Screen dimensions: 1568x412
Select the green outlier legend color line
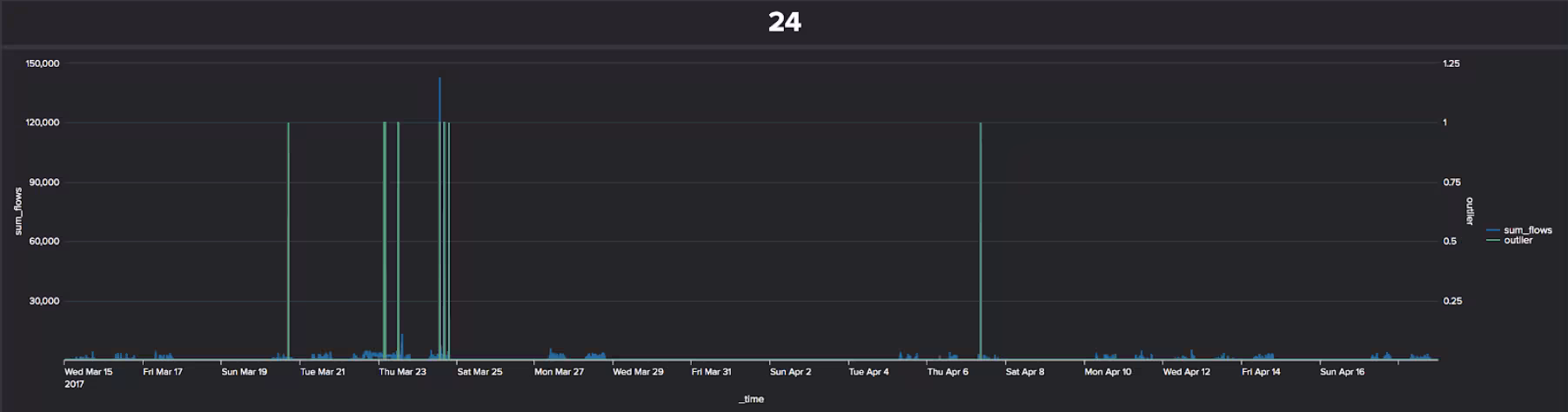pyautogui.click(x=1493, y=240)
